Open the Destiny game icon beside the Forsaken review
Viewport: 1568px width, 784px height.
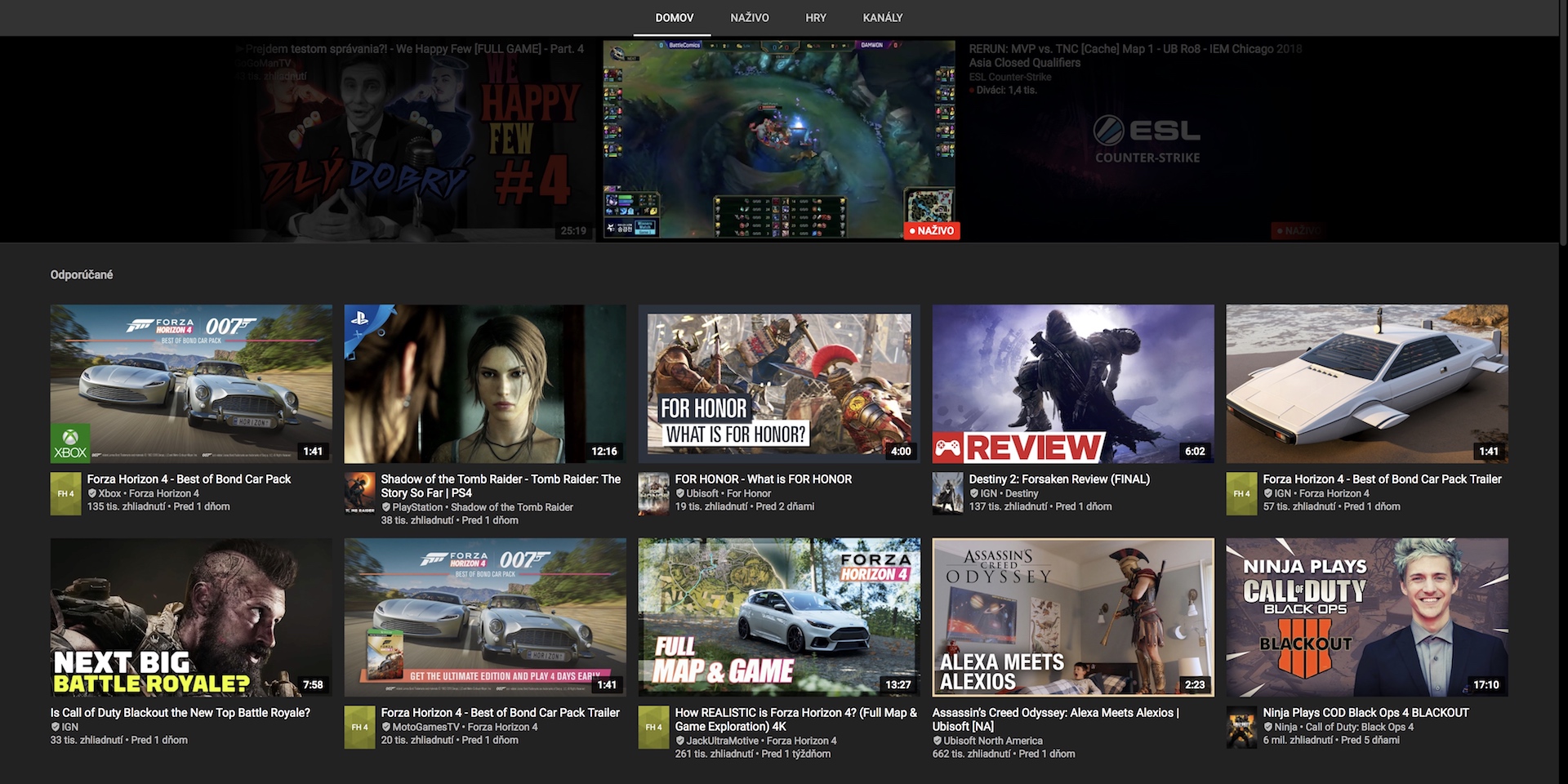pyautogui.click(x=947, y=493)
